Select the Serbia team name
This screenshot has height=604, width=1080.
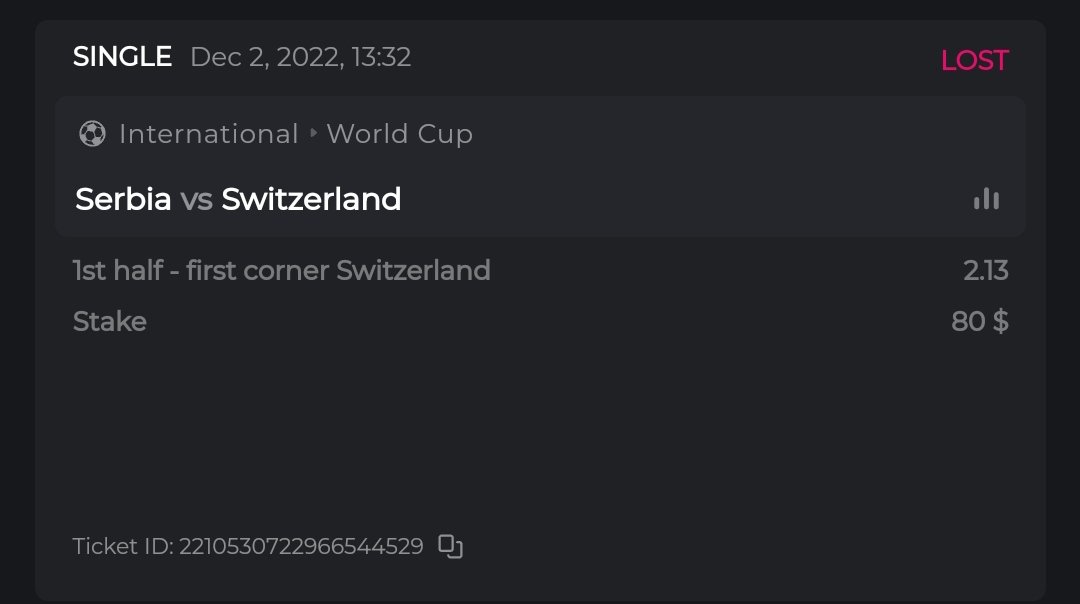coord(123,199)
